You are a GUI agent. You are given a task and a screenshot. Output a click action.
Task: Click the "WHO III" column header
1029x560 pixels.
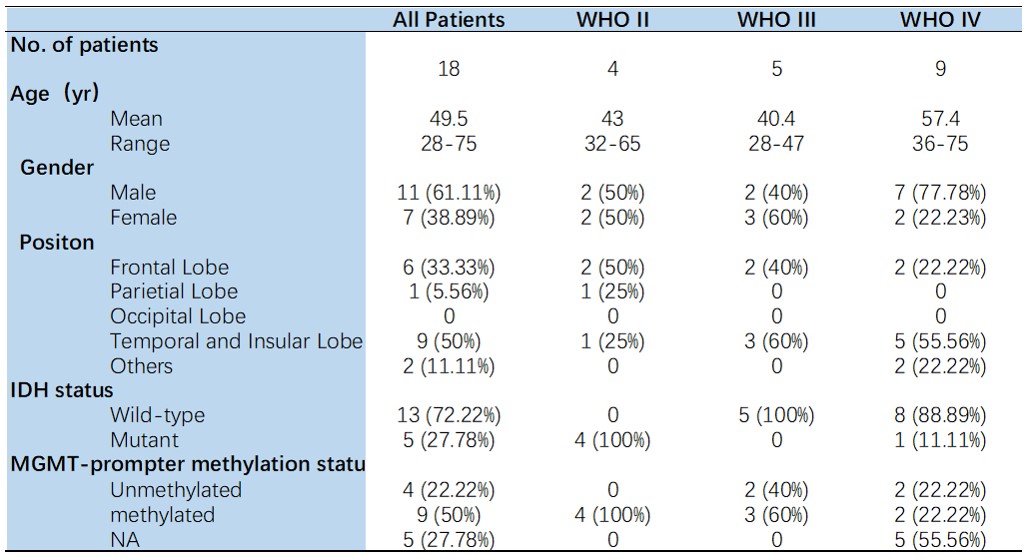pos(776,19)
